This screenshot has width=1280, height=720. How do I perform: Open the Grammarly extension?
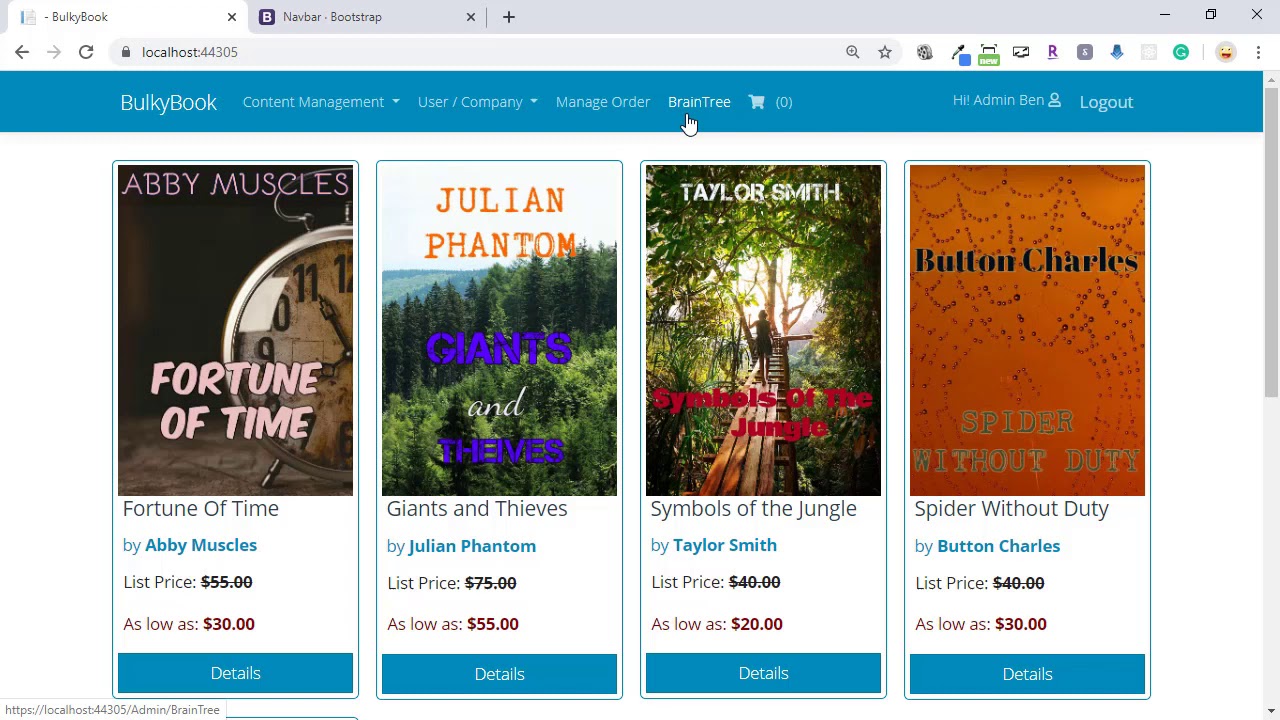click(x=1181, y=52)
